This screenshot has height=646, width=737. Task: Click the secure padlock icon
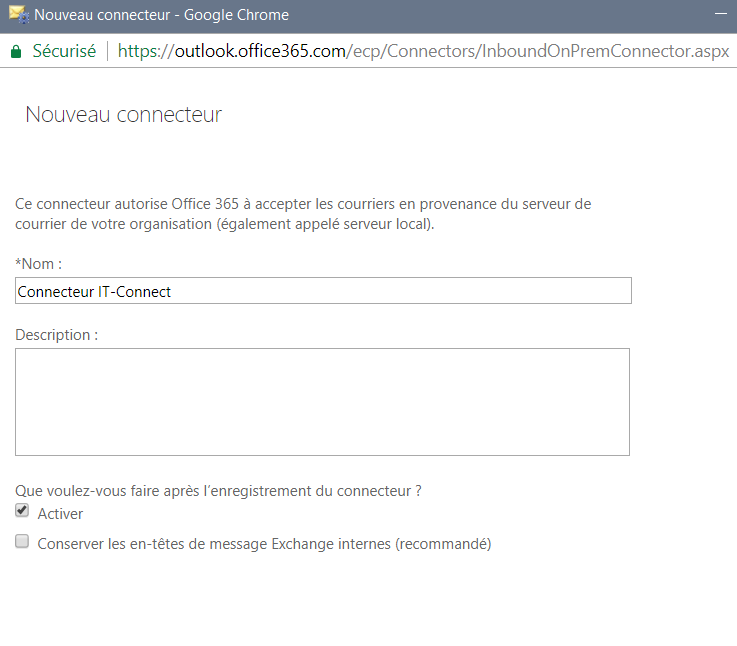coord(16,51)
